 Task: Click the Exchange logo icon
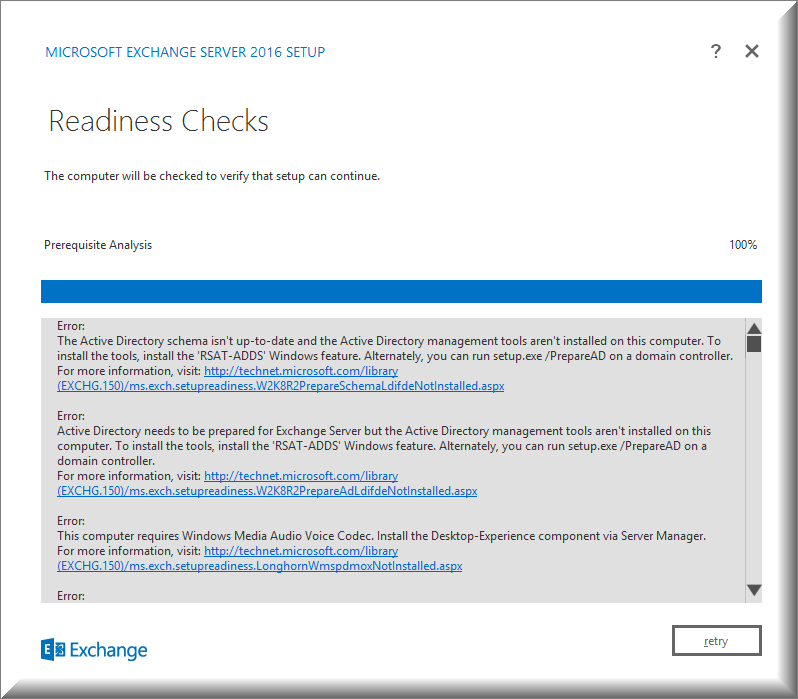click(x=53, y=650)
